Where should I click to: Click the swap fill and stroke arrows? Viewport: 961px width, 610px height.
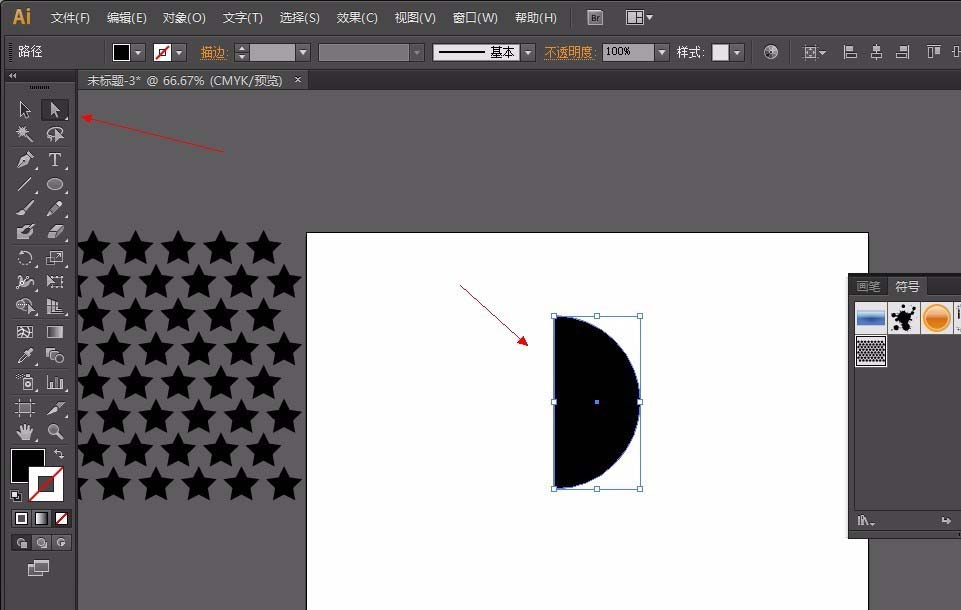pyautogui.click(x=60, y=453)
